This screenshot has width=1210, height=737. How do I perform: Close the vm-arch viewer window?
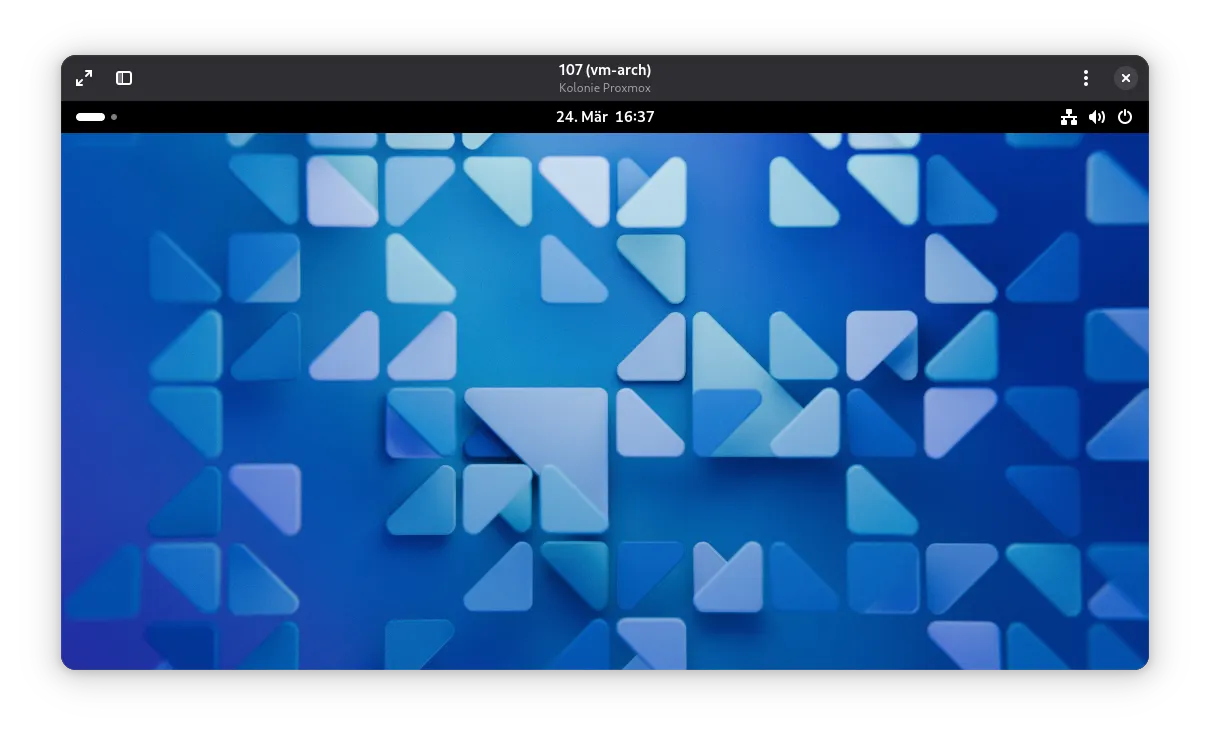1125,78
